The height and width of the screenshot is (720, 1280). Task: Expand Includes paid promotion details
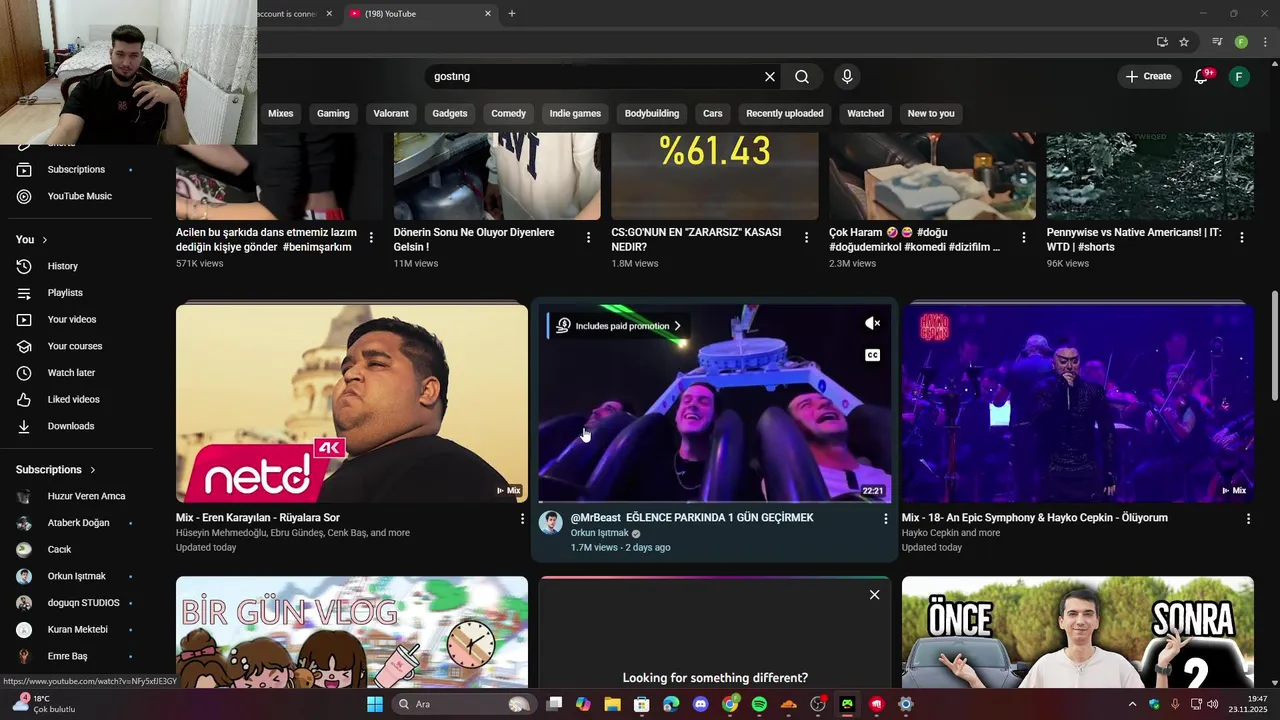pyautogui.click(x=620, y=326)
